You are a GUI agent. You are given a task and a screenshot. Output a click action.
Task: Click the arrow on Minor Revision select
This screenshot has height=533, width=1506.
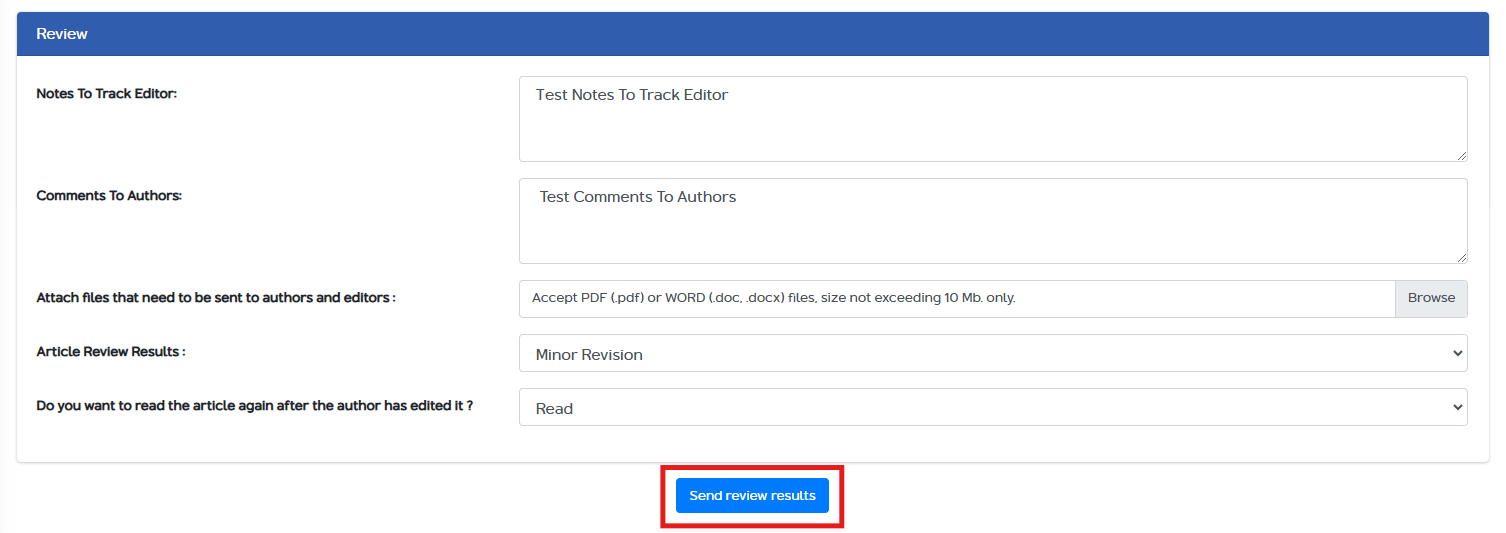click(x=1455, y=354)
